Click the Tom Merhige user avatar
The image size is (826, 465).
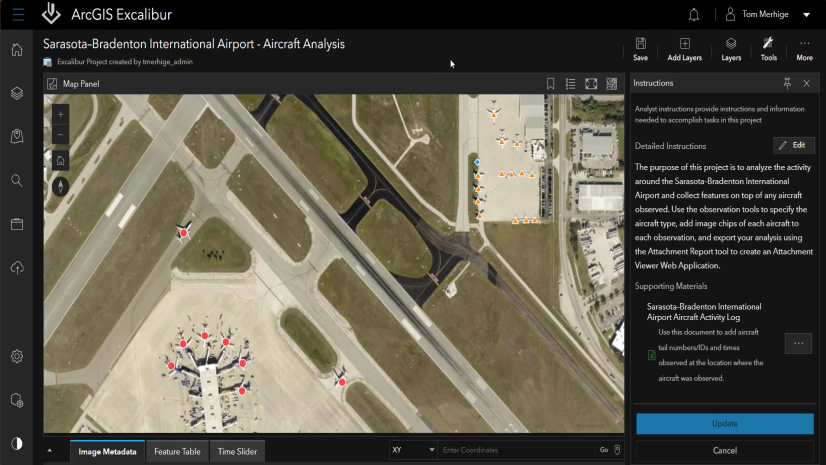point(730,14)
